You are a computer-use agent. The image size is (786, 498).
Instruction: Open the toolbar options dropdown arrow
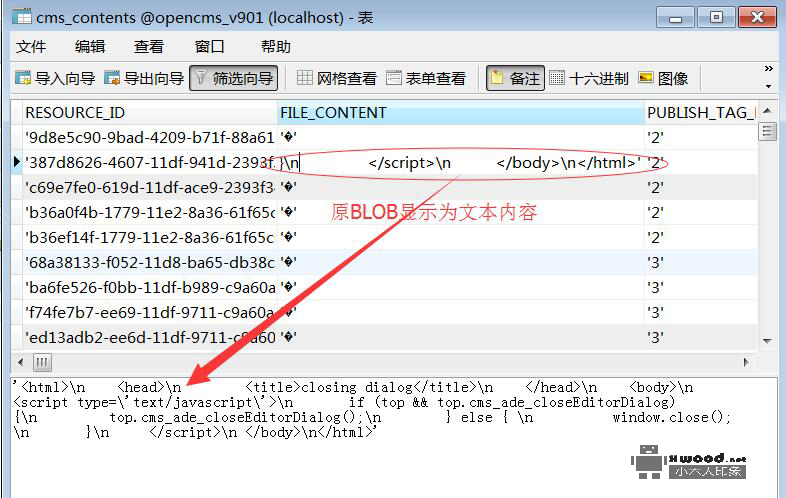point(768,86)
